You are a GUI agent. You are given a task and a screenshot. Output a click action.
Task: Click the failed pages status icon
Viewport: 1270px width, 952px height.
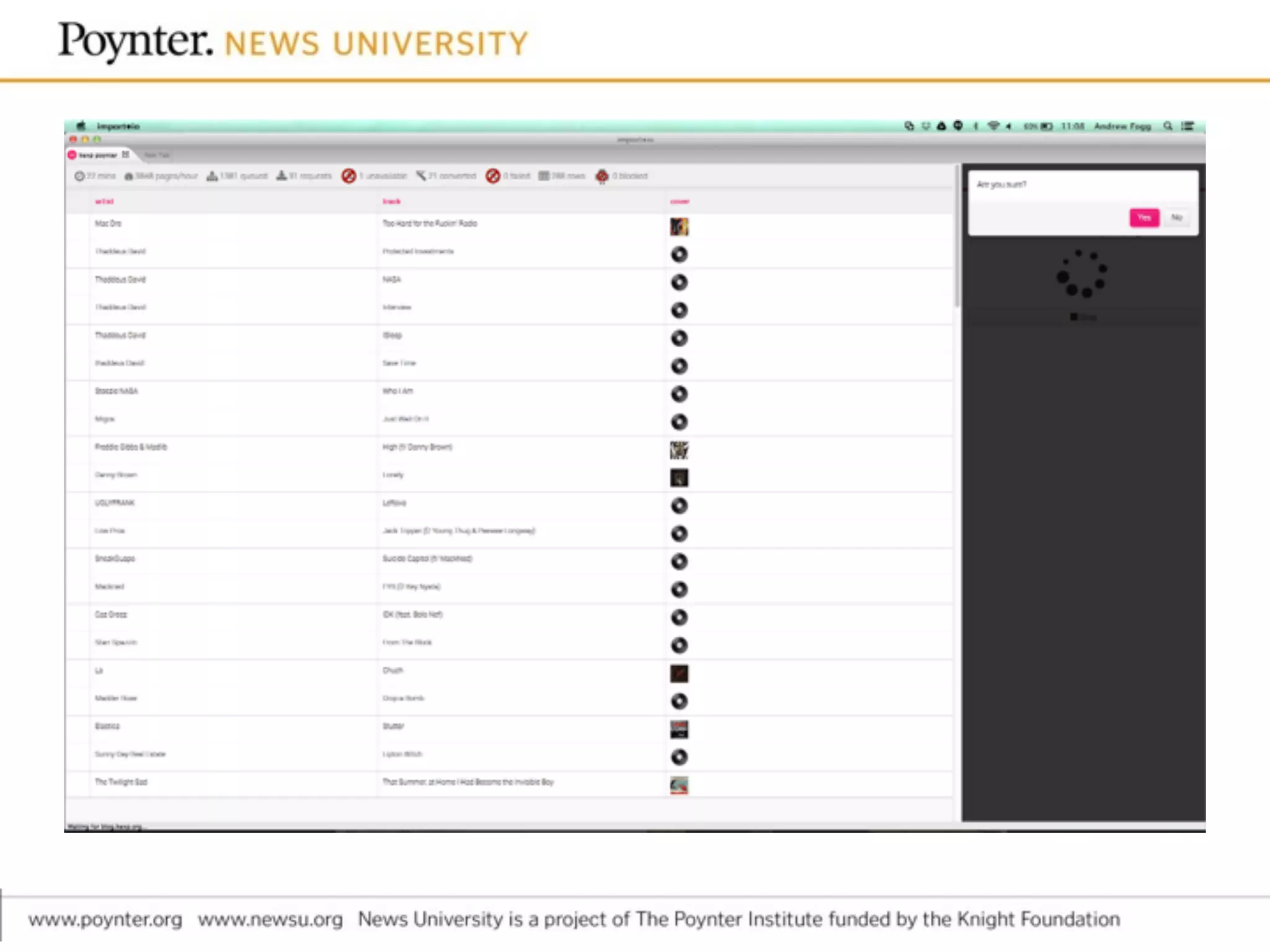tap(493, 176)
